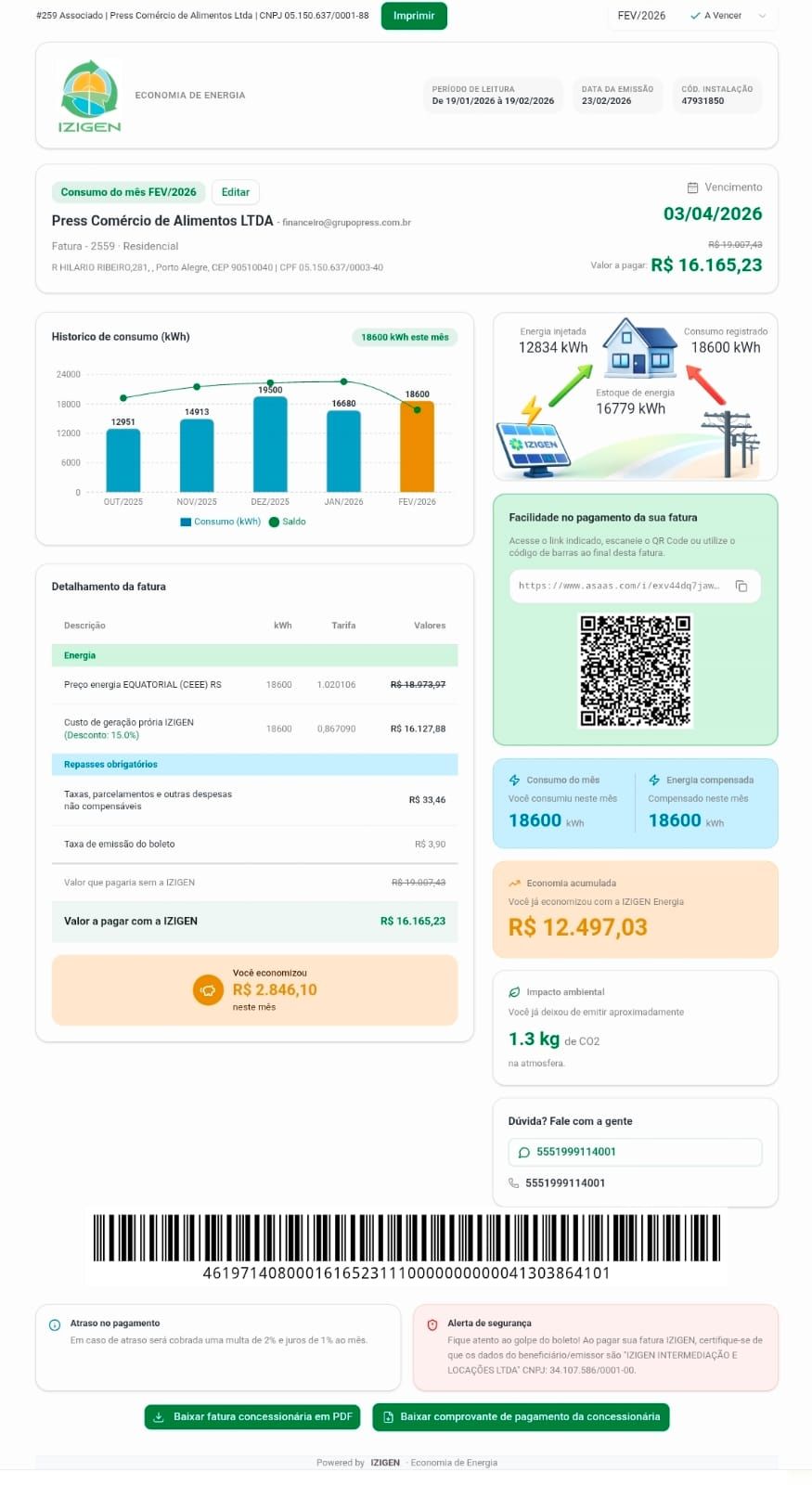Screen dimensions: 812x1485
Task: Click the calendar icon beside Vencimento
Action: pos(692,187)
